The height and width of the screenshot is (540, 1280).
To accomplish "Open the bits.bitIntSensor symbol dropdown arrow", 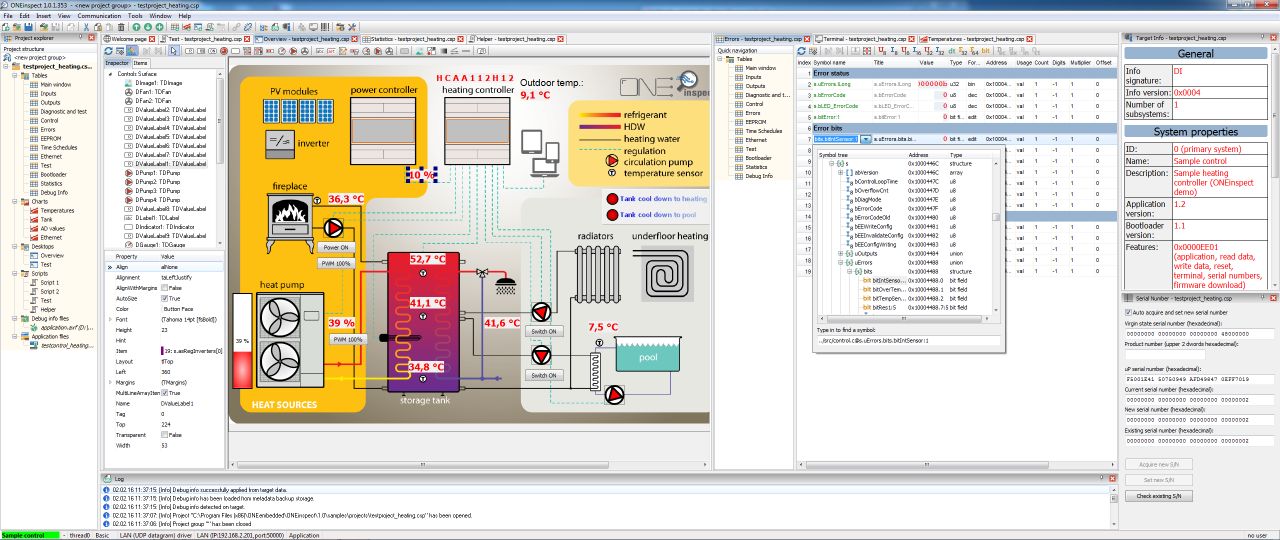I will [x=866, y=139].
